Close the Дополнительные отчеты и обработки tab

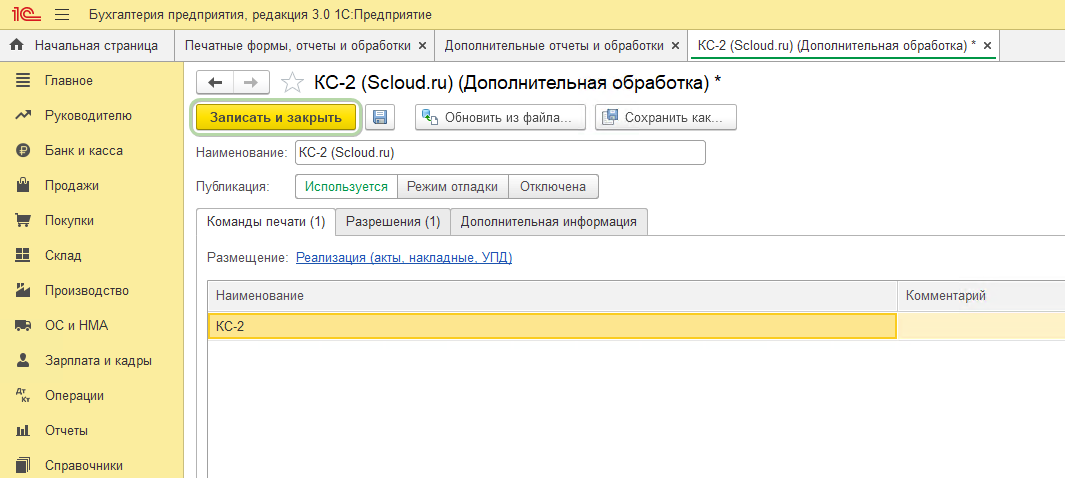675,45
